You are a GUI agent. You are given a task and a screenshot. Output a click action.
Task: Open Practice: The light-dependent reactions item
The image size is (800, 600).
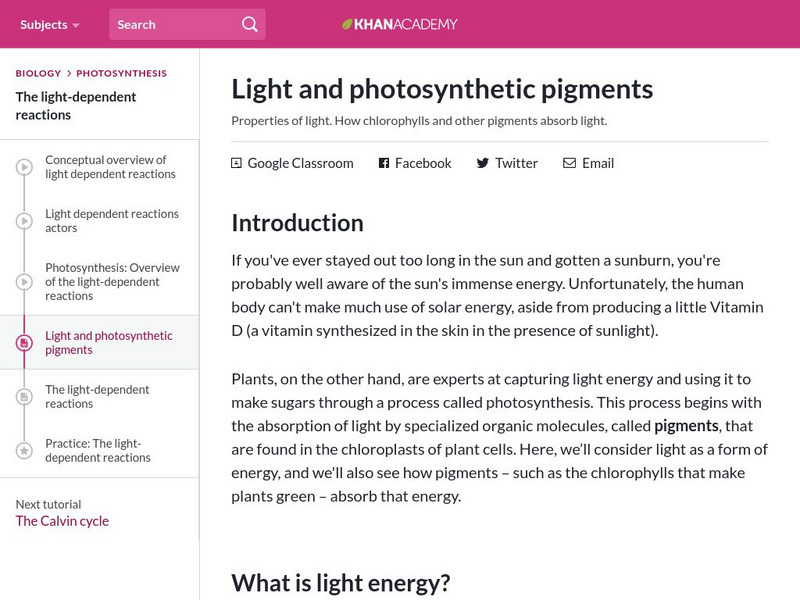click(98, 451)
